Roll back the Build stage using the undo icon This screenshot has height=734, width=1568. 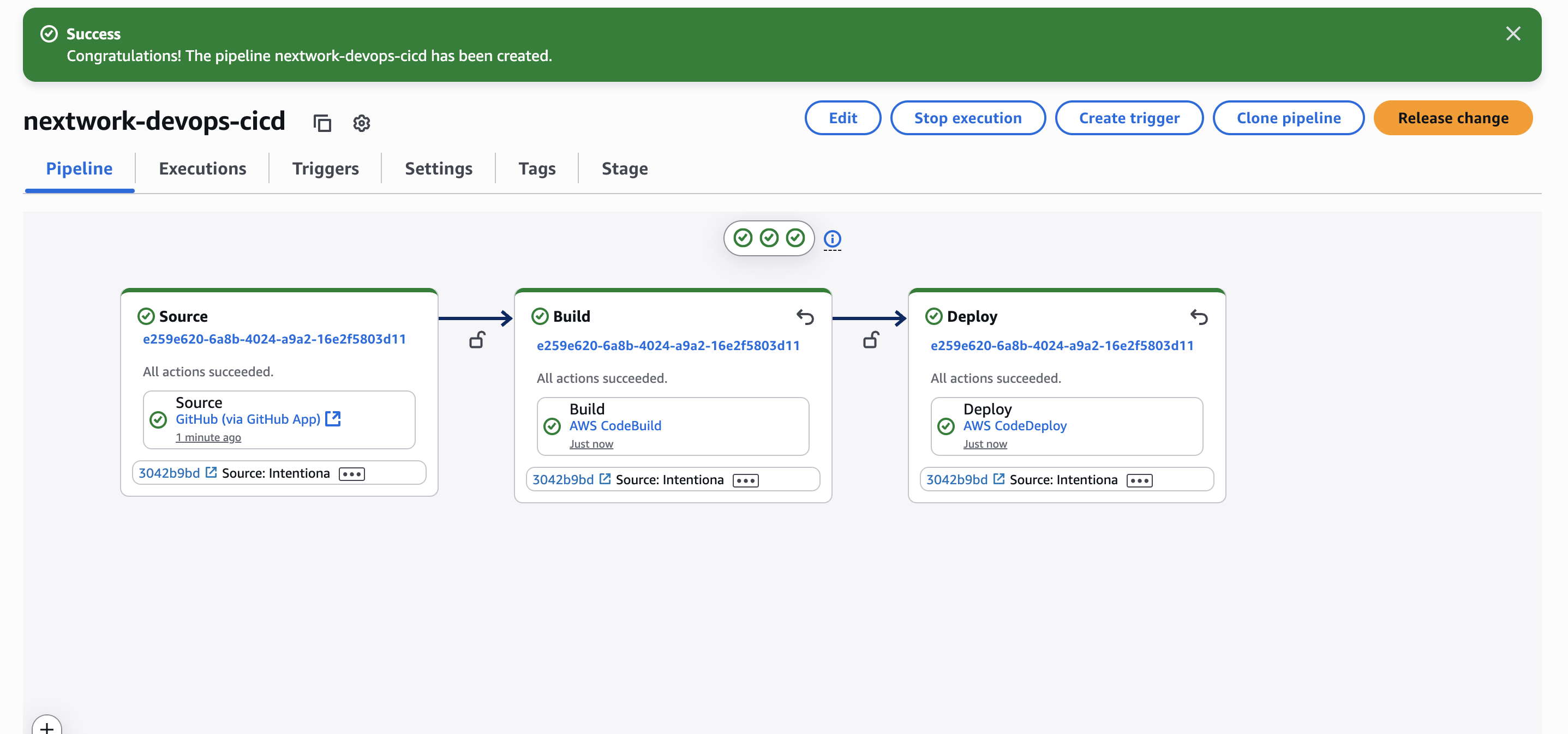[805, 316]
